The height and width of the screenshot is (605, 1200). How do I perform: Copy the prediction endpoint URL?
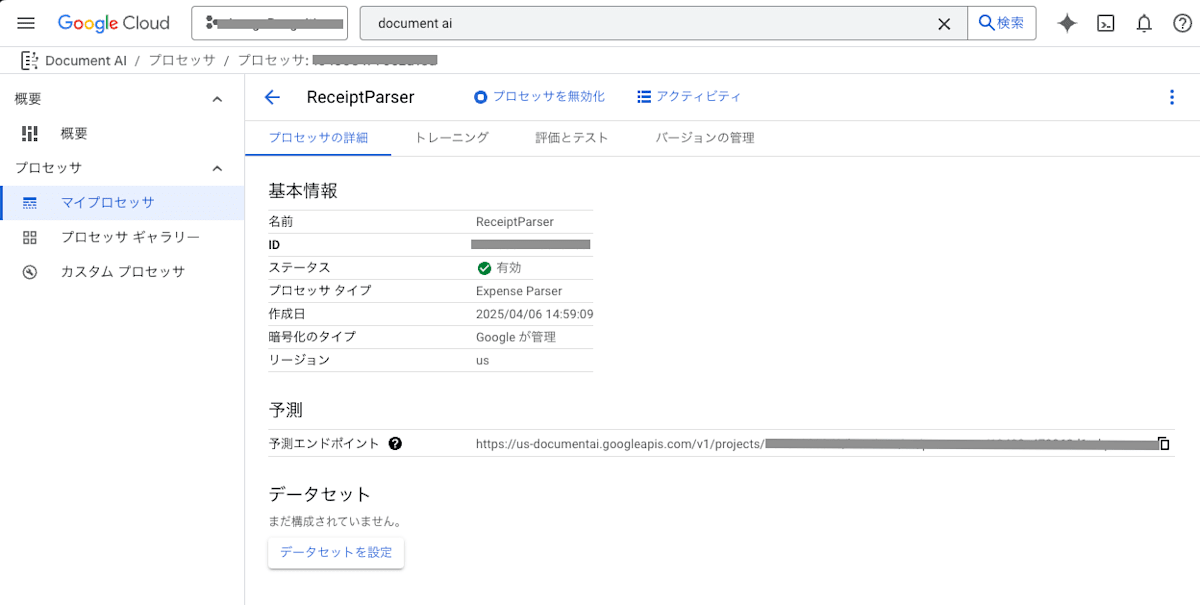[x=1164, y=443]
